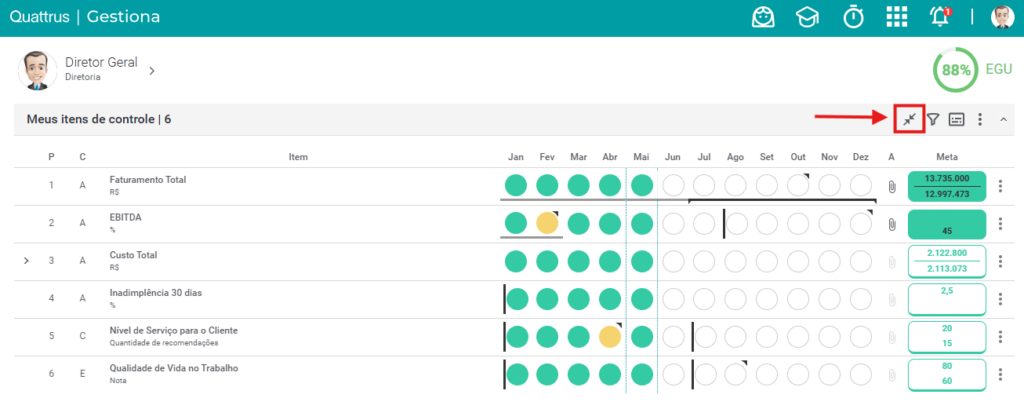Click the compact view arrows icon
This screenshot has height=409, width=1024.
(909, 119)
